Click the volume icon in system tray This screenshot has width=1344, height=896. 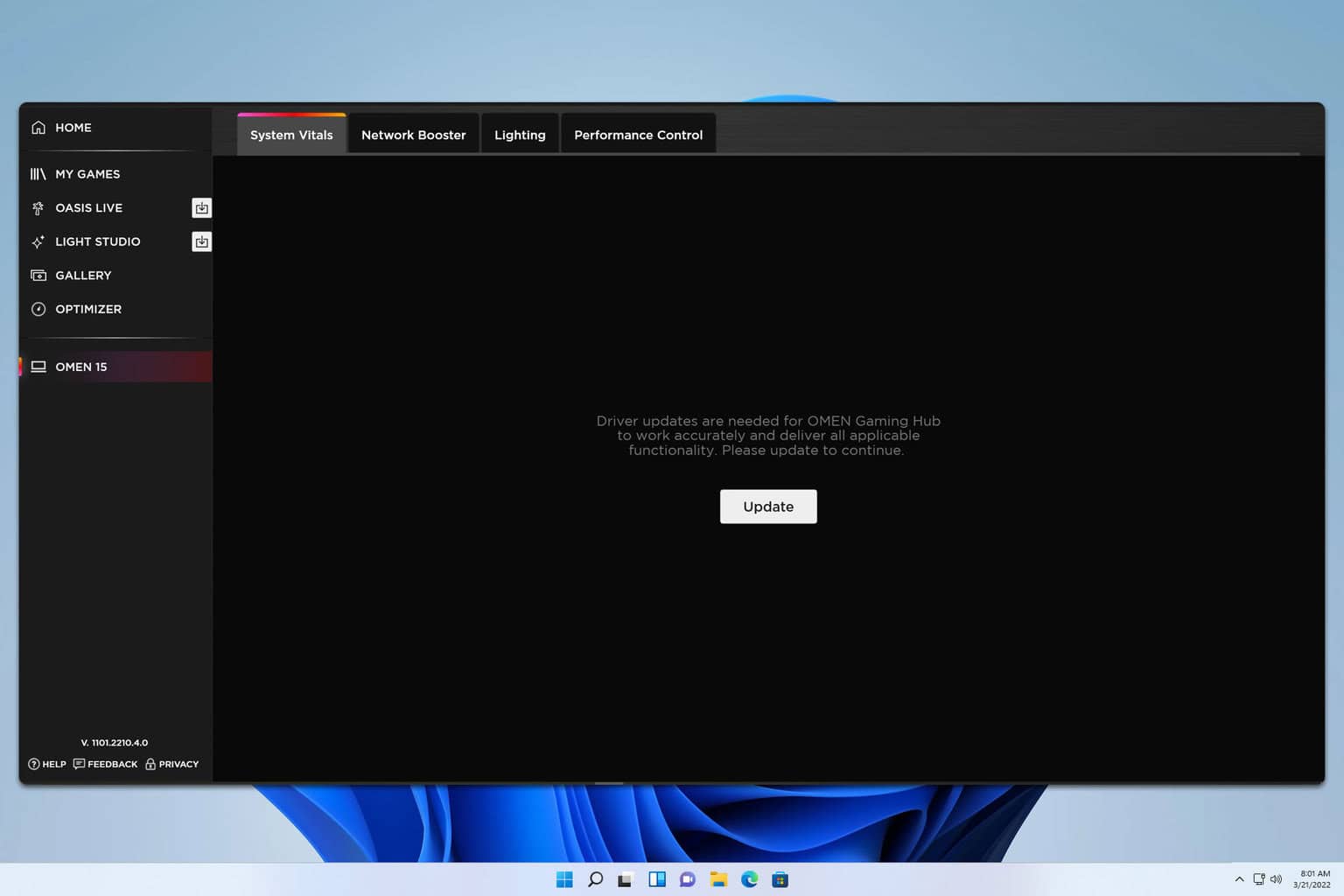(1276, 879)
